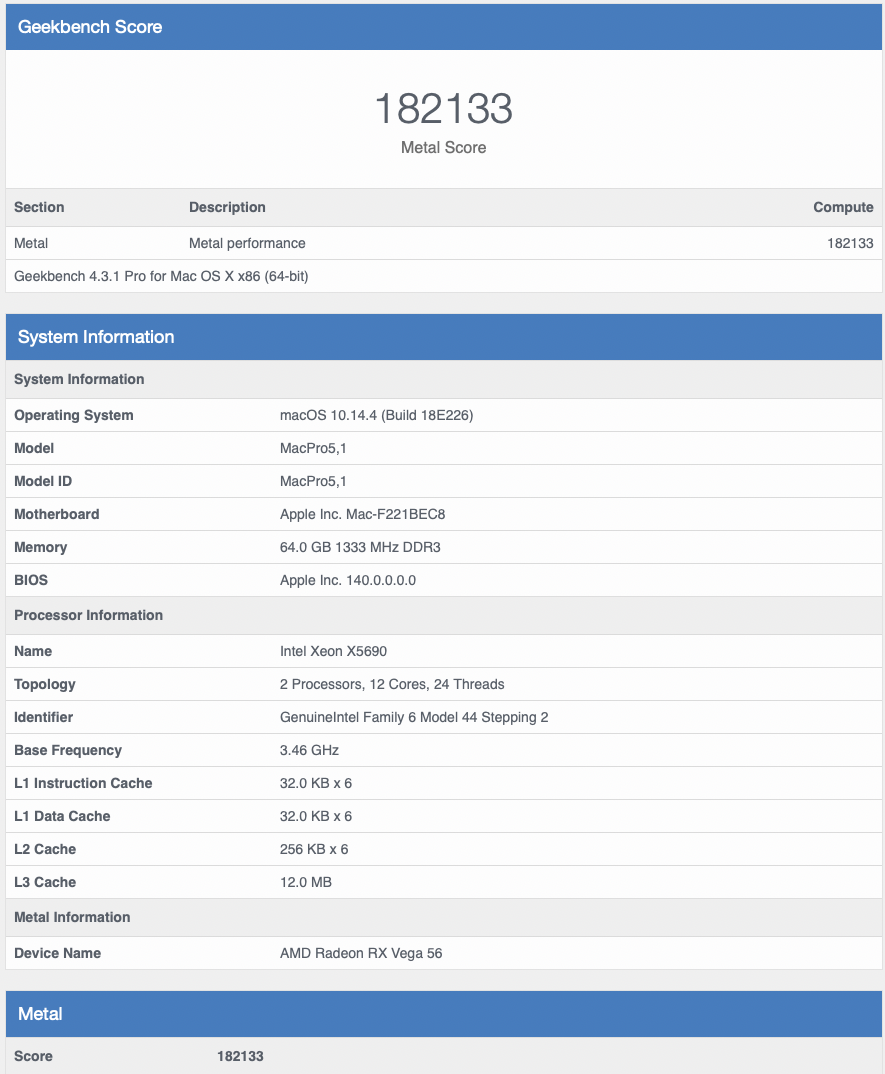
Task: Click the 'L1 Data Cache' label
Action: click(x=62, y=816)
